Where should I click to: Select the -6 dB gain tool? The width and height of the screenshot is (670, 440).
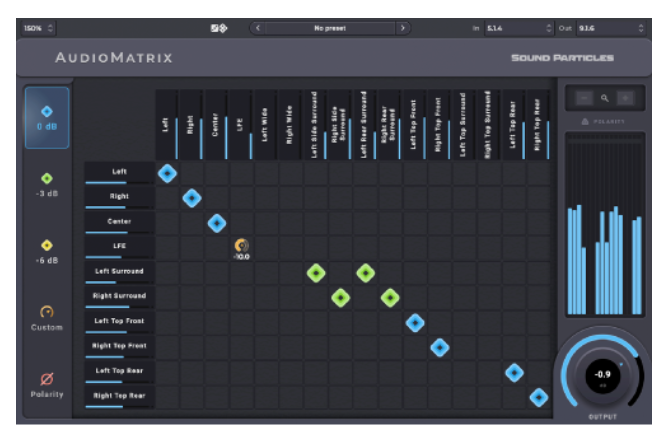pos(47,250)
